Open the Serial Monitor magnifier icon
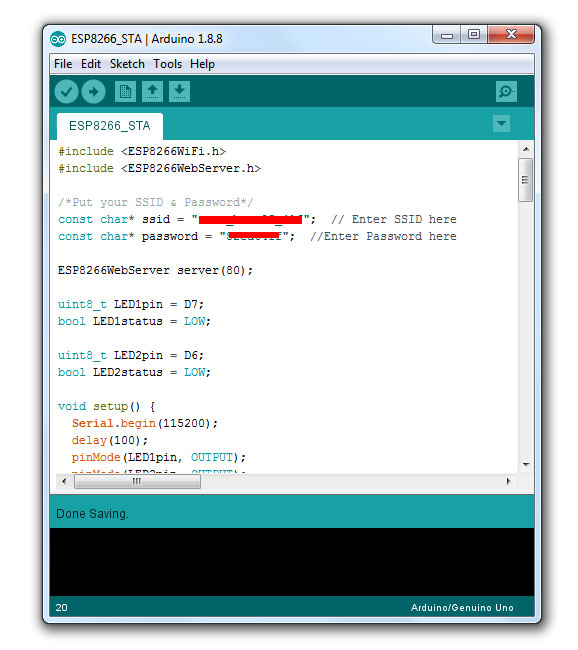The height and width of the screenshot is (650, 578). click(506, 92)
